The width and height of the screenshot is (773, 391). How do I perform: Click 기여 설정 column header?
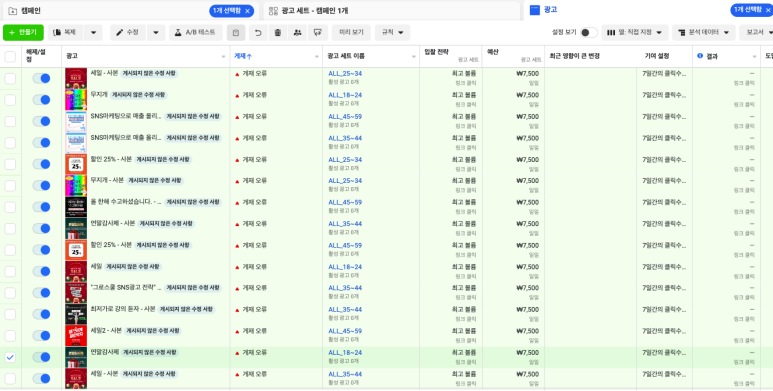point(657,56)
